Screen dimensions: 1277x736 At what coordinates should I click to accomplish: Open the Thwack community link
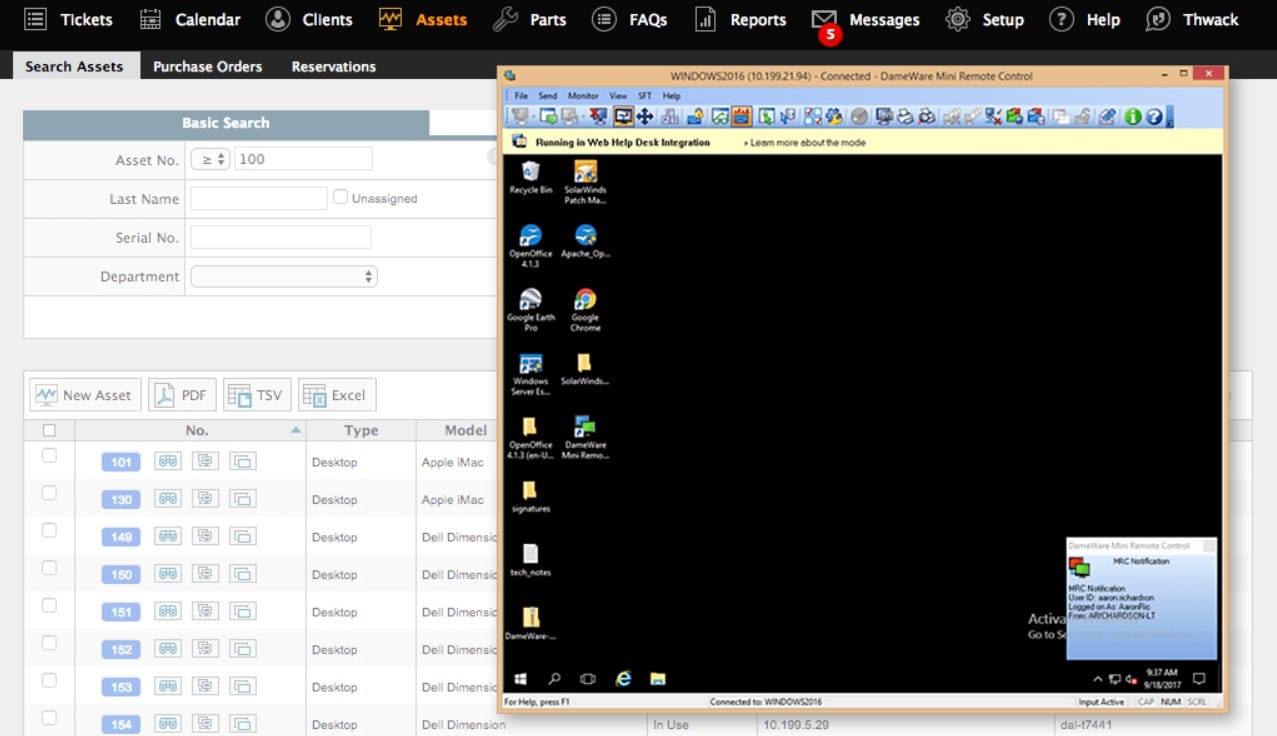[1192, 19]
